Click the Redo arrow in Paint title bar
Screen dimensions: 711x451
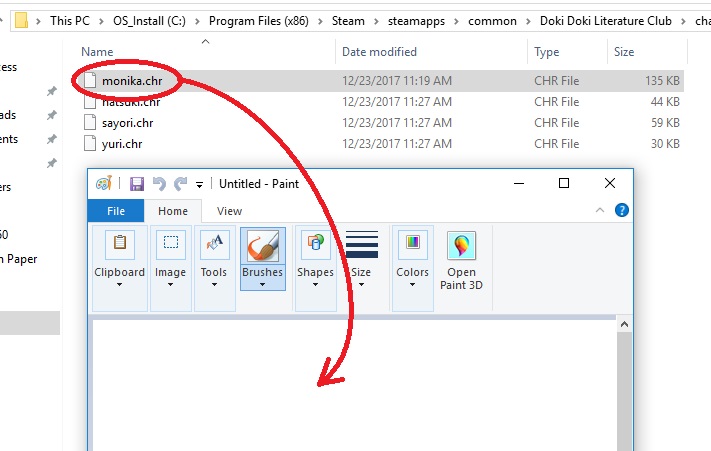180,184
